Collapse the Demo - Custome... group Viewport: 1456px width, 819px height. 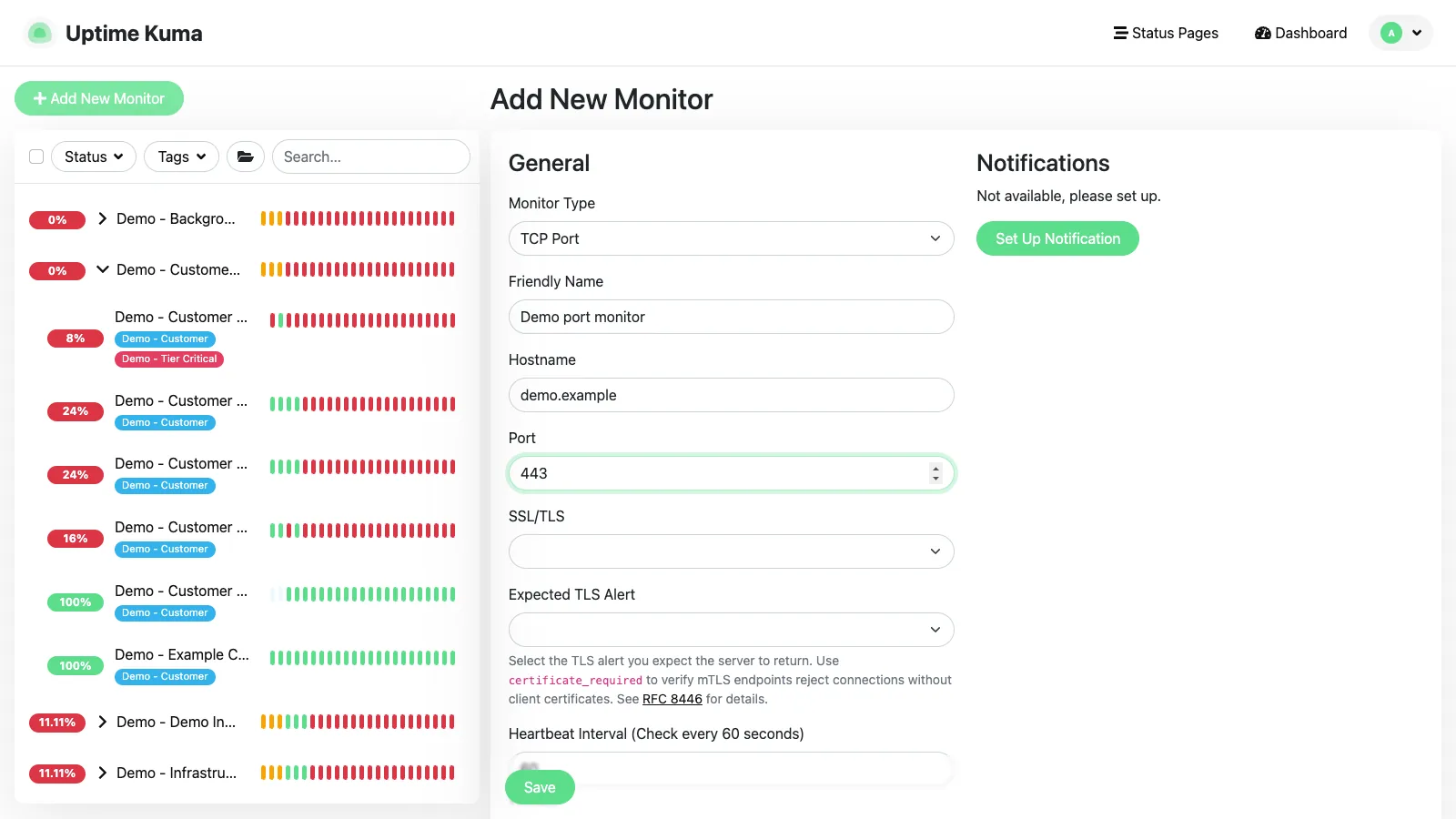click(103, 269)
